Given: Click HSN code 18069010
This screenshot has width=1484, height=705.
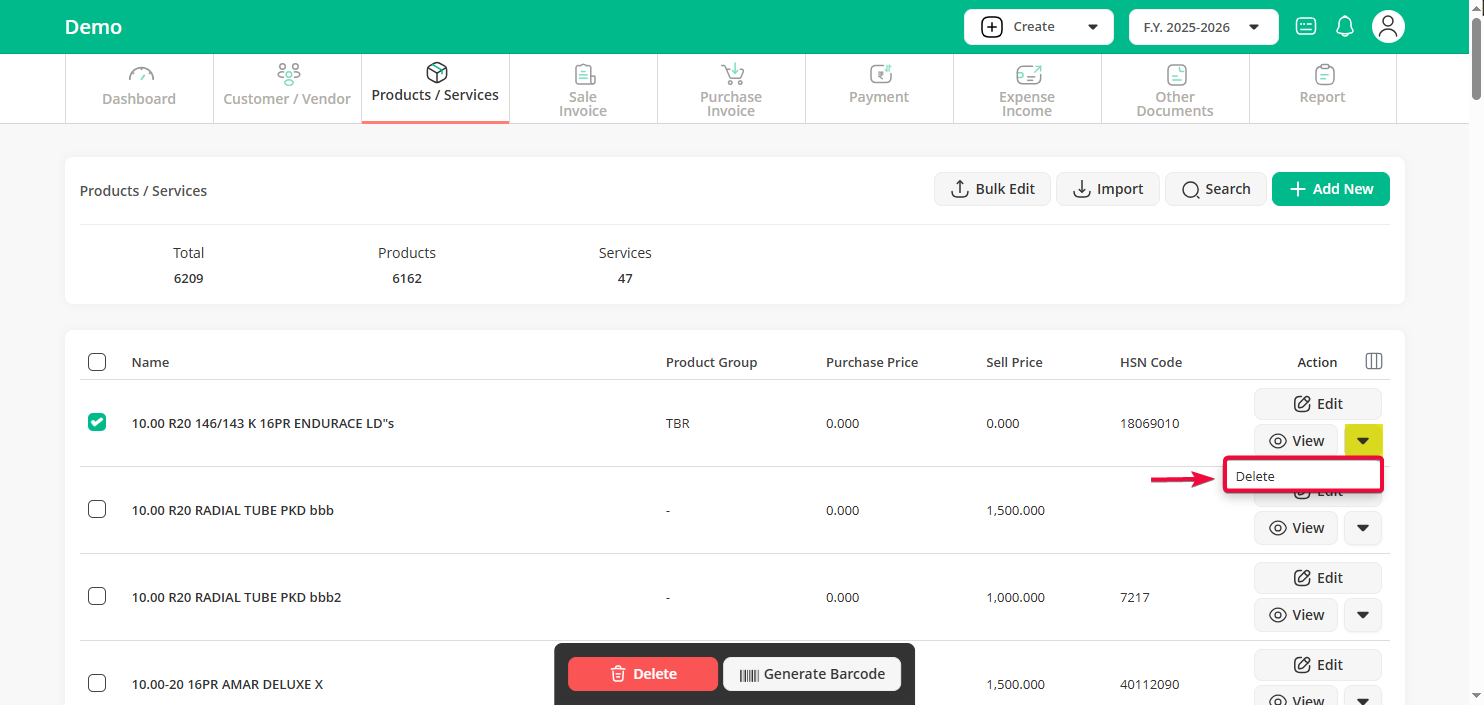Looking at the screenshot, I should 1150,423.
